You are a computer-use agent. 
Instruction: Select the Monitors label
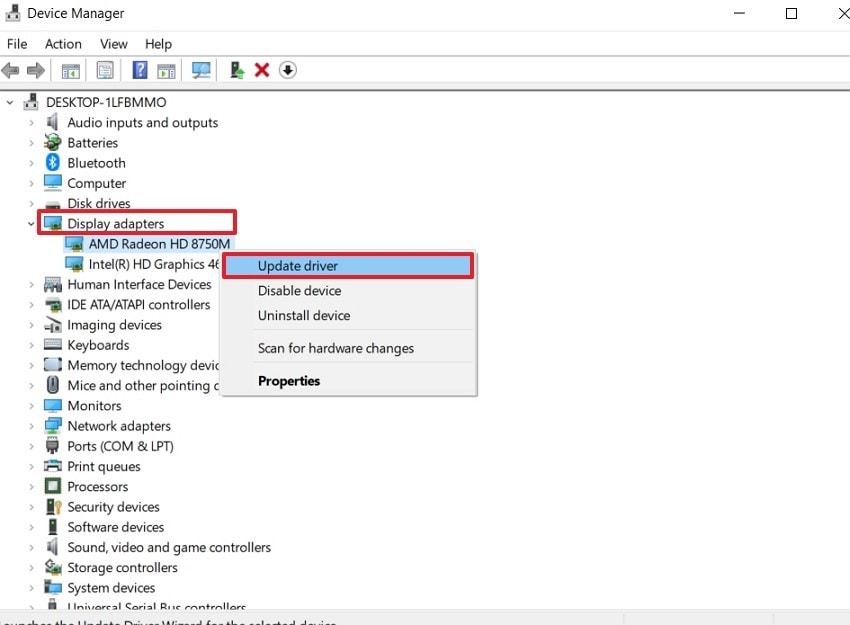[x=94, y=405]
